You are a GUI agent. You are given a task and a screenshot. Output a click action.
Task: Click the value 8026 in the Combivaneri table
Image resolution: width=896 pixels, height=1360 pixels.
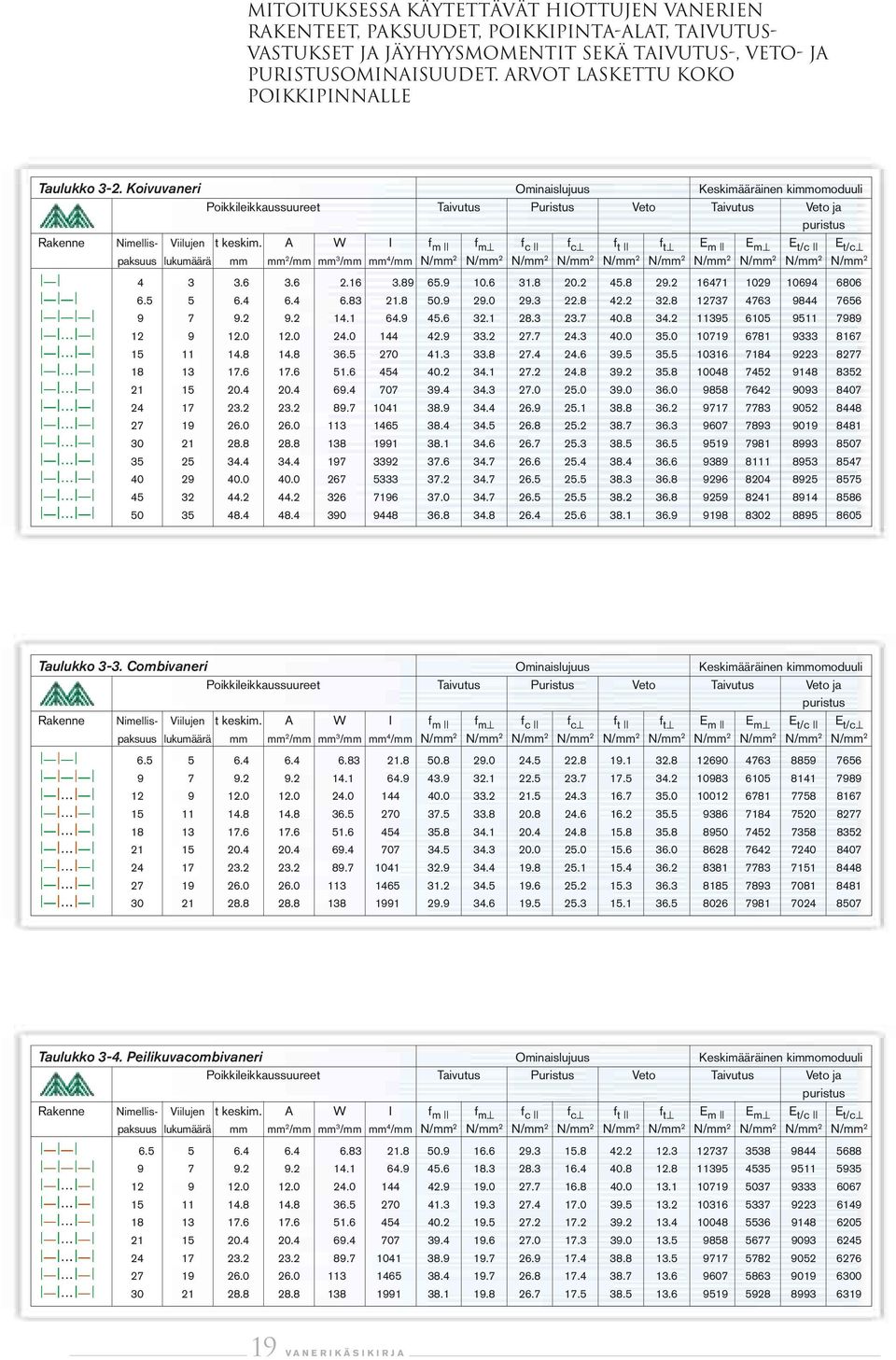[711, 903]
